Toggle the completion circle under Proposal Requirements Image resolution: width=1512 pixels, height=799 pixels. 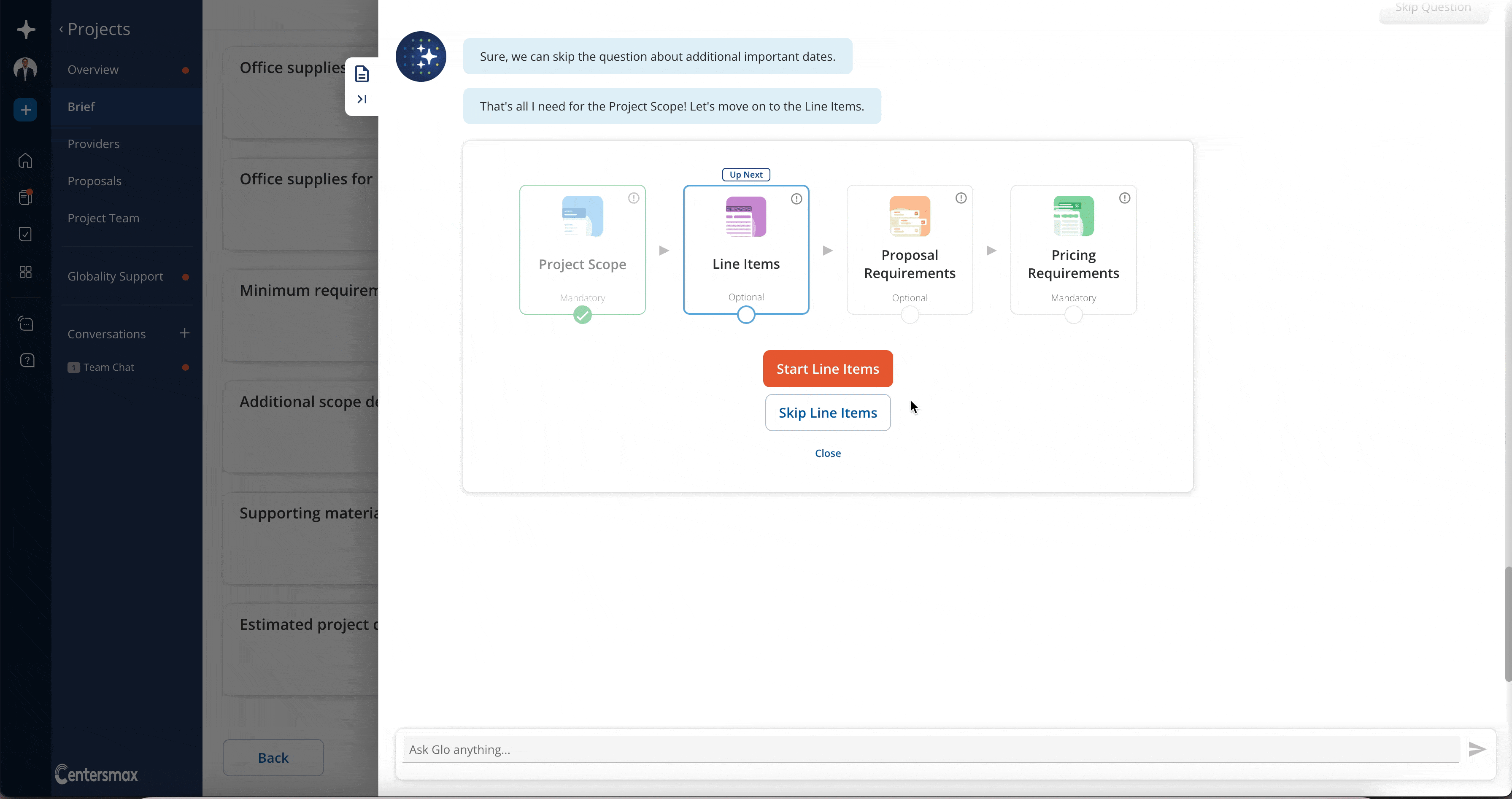909,315
